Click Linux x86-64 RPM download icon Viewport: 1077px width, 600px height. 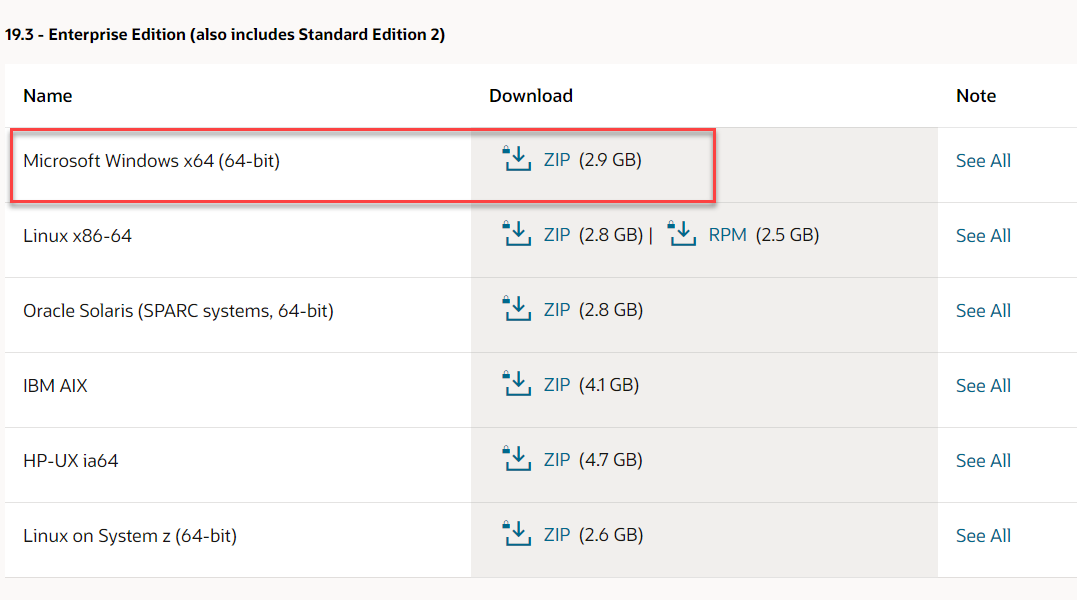pyautogui.click(x=682, y=235)
